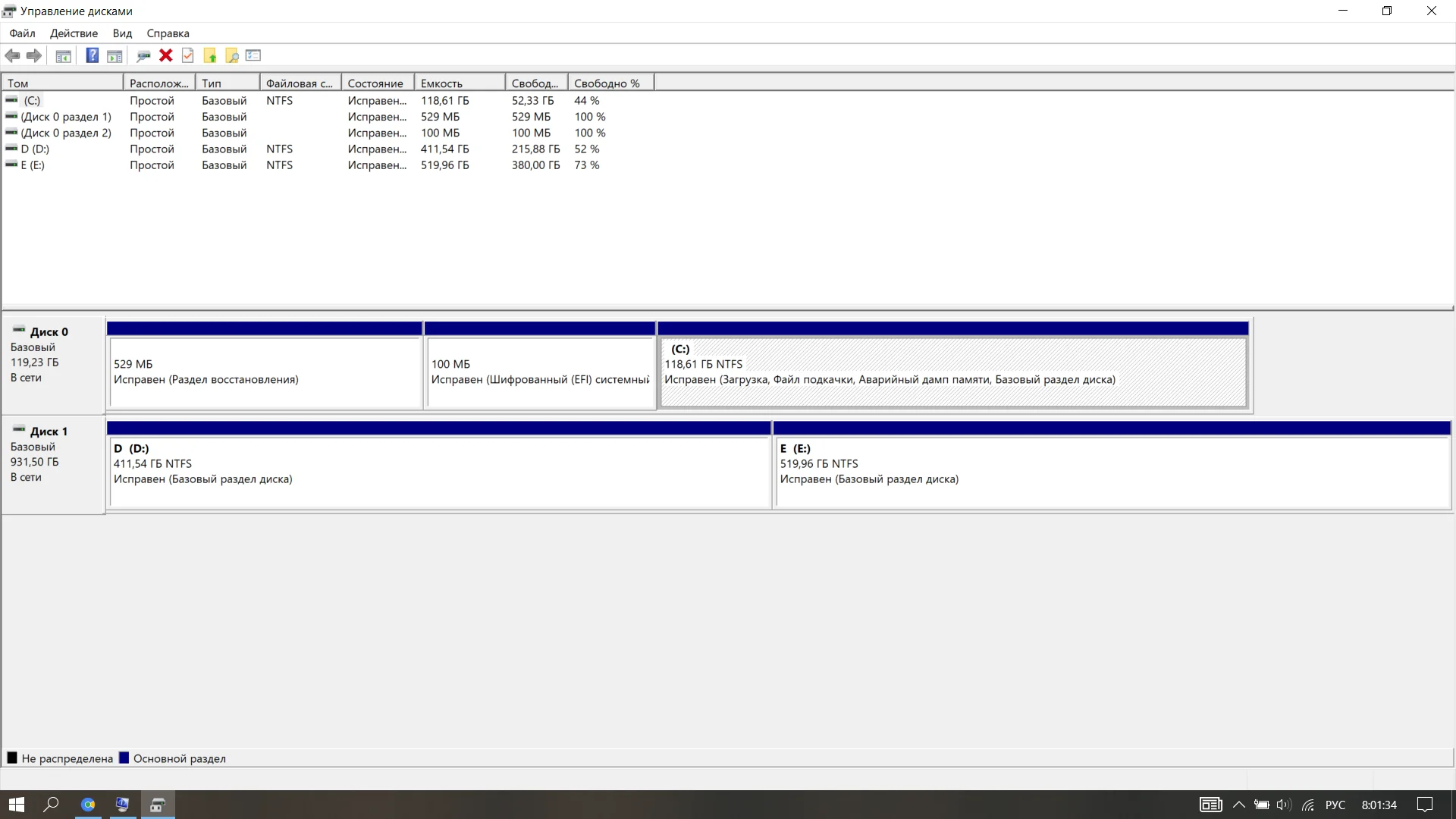1456x819 pixels.
Task: Click the folder with green arrow icon
Action: (210, 55)
